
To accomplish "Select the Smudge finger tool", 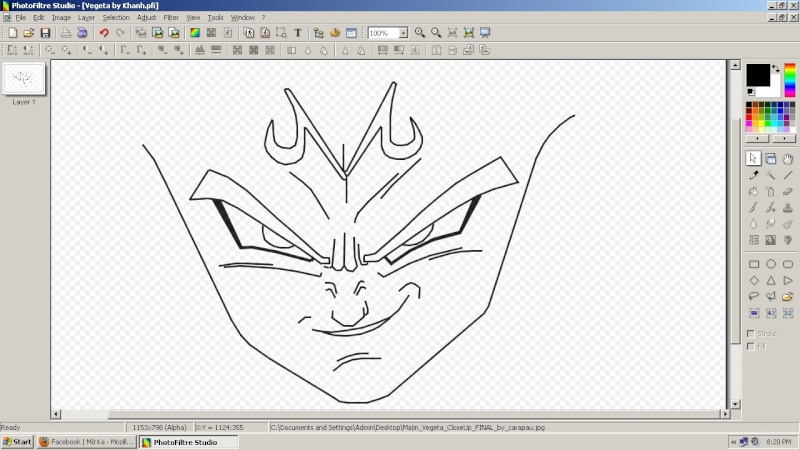I will pyautogui.click(x=771, y=224).
